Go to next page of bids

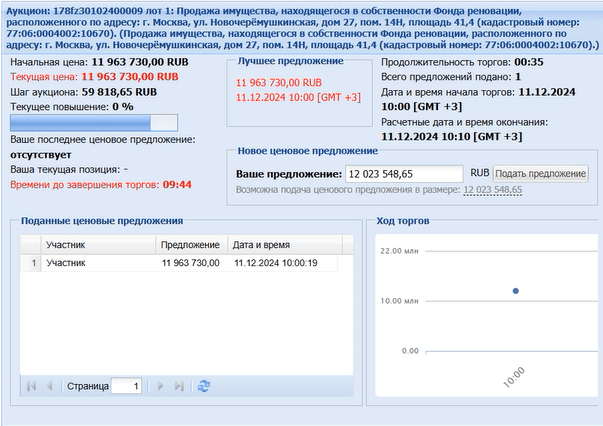click(160, 386)
